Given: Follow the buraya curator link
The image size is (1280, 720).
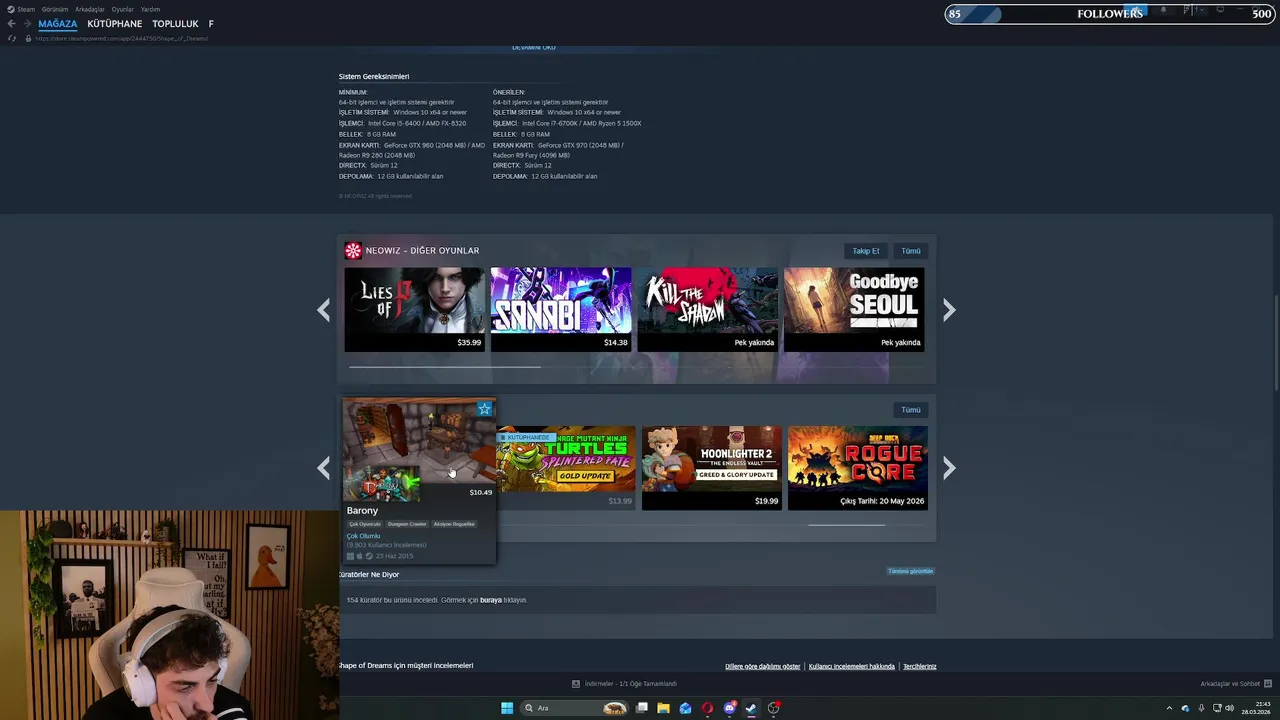Looking at the screenshot, I should [491, 600].
